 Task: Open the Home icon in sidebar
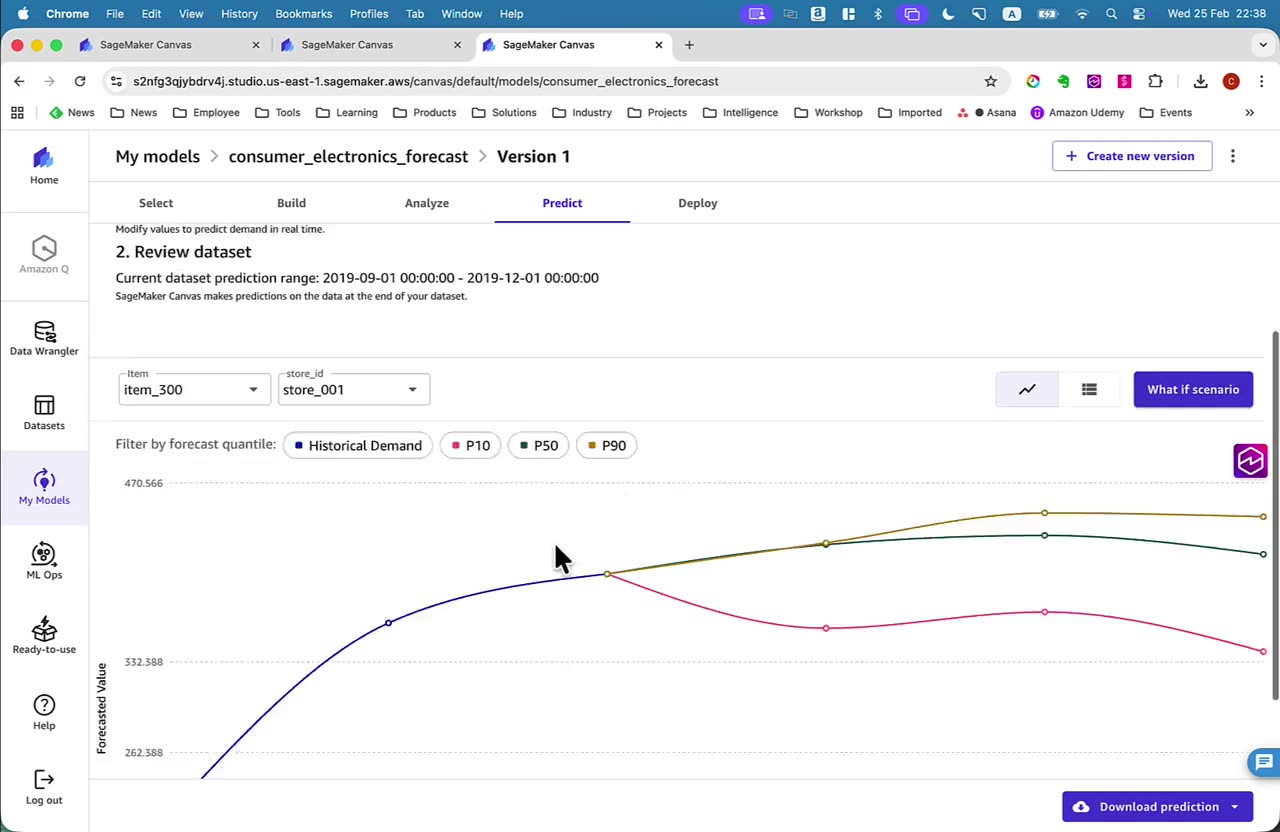pyautogui.click(x=44, y=167)
